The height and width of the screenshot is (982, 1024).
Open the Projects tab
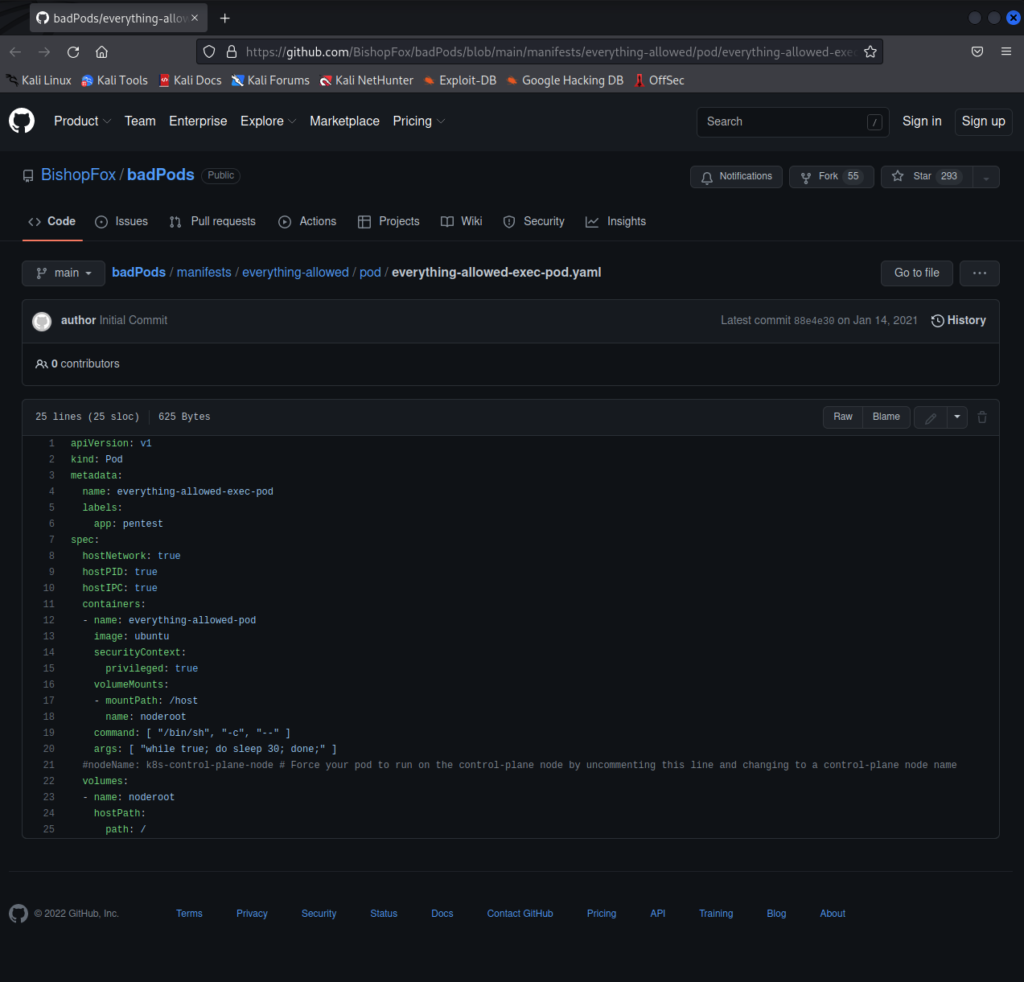(389, 221)
